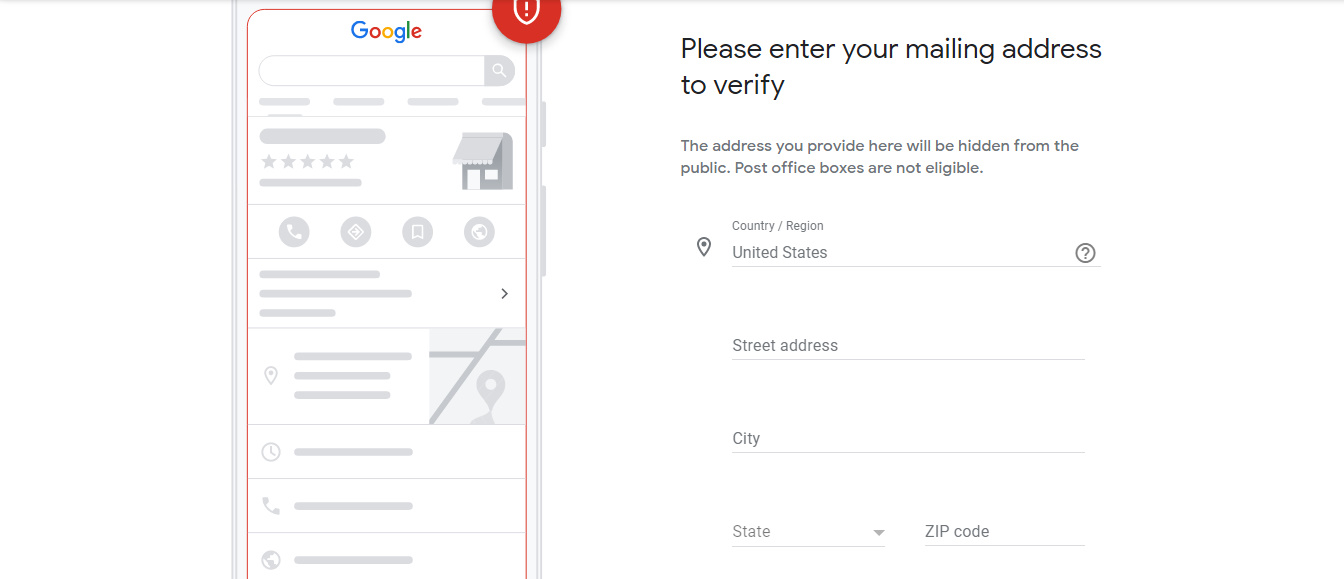This screenshot has width=1344, height=579.
Task: Select the bookmark save icon
Action: pos(417,231)
